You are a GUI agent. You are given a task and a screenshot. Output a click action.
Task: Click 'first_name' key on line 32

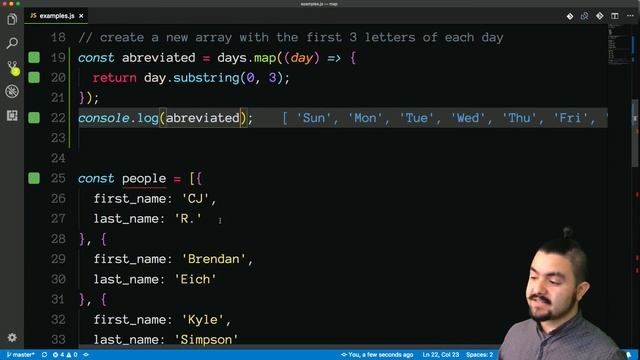coord(129,320)
